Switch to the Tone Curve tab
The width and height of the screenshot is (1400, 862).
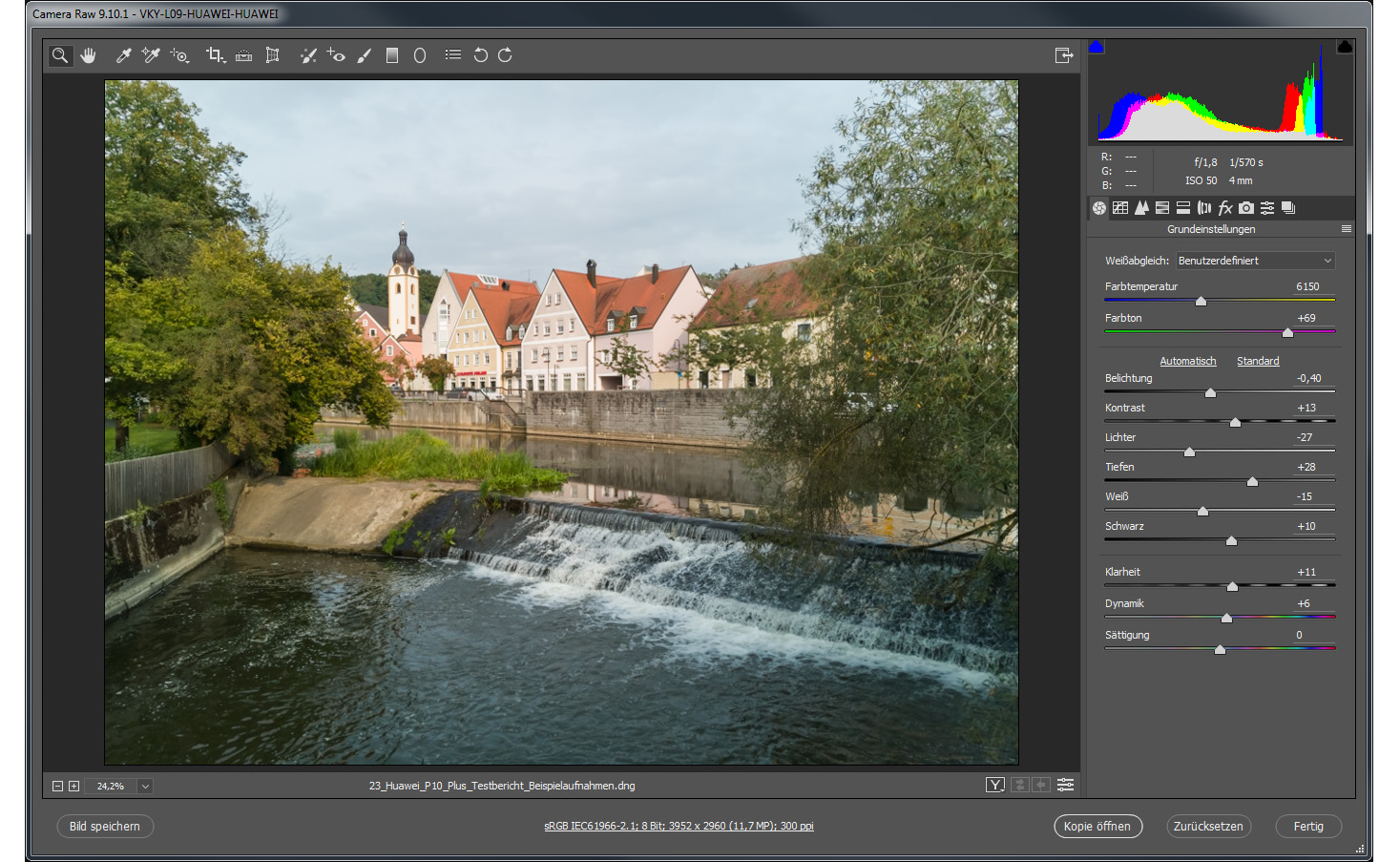pos(1120,208)
